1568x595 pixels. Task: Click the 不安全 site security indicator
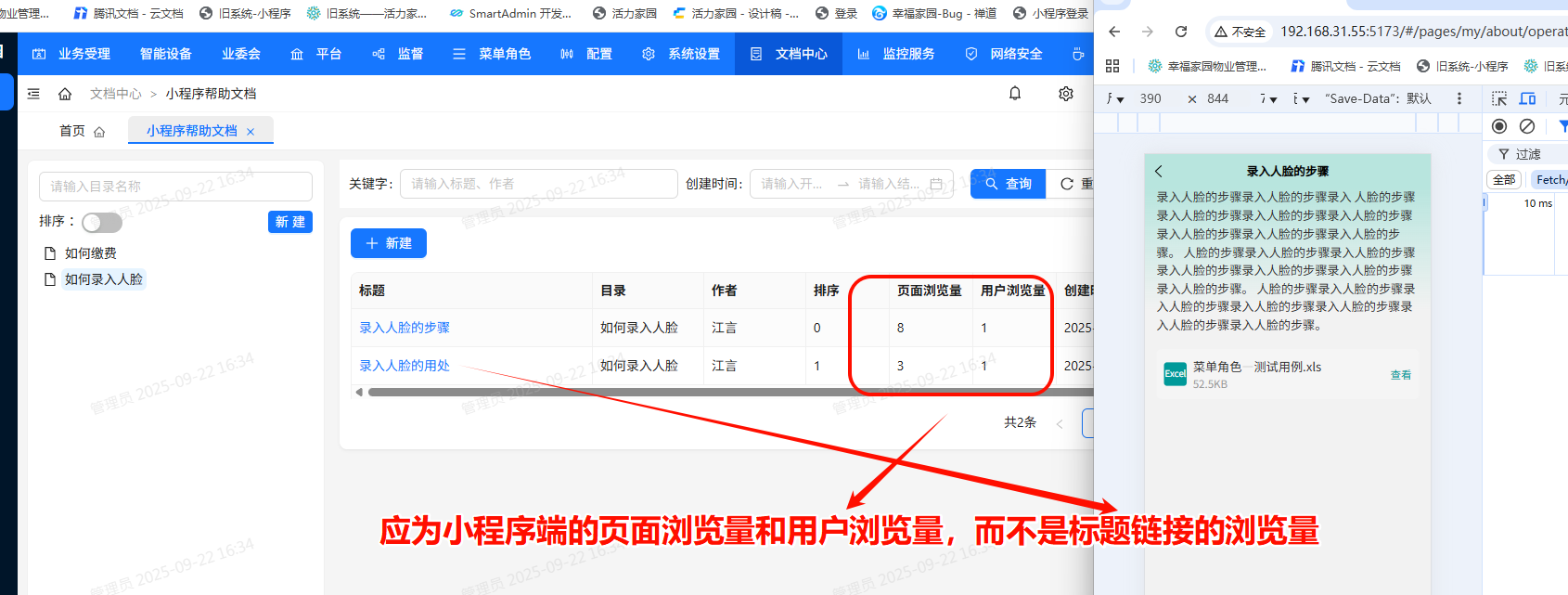pyautogui.click(x=1240, y=32)
